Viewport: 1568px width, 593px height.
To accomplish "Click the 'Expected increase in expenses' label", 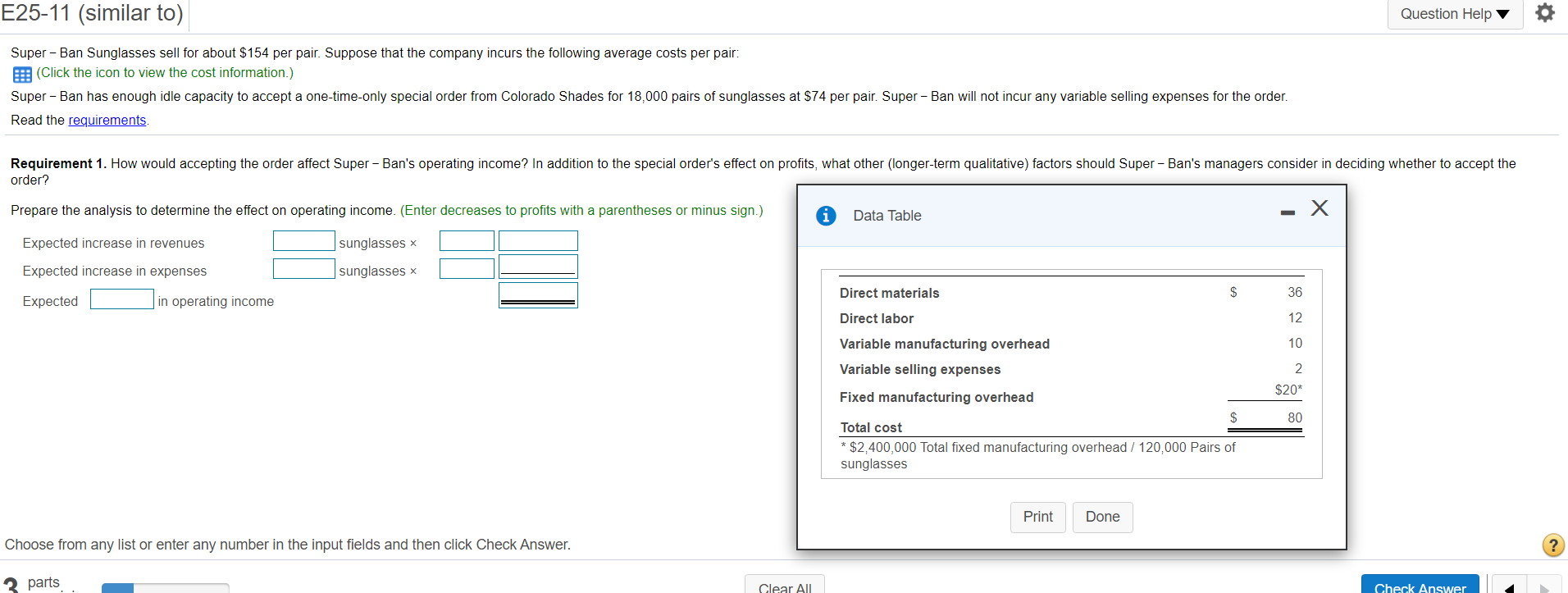I will [x=115, y=271].
